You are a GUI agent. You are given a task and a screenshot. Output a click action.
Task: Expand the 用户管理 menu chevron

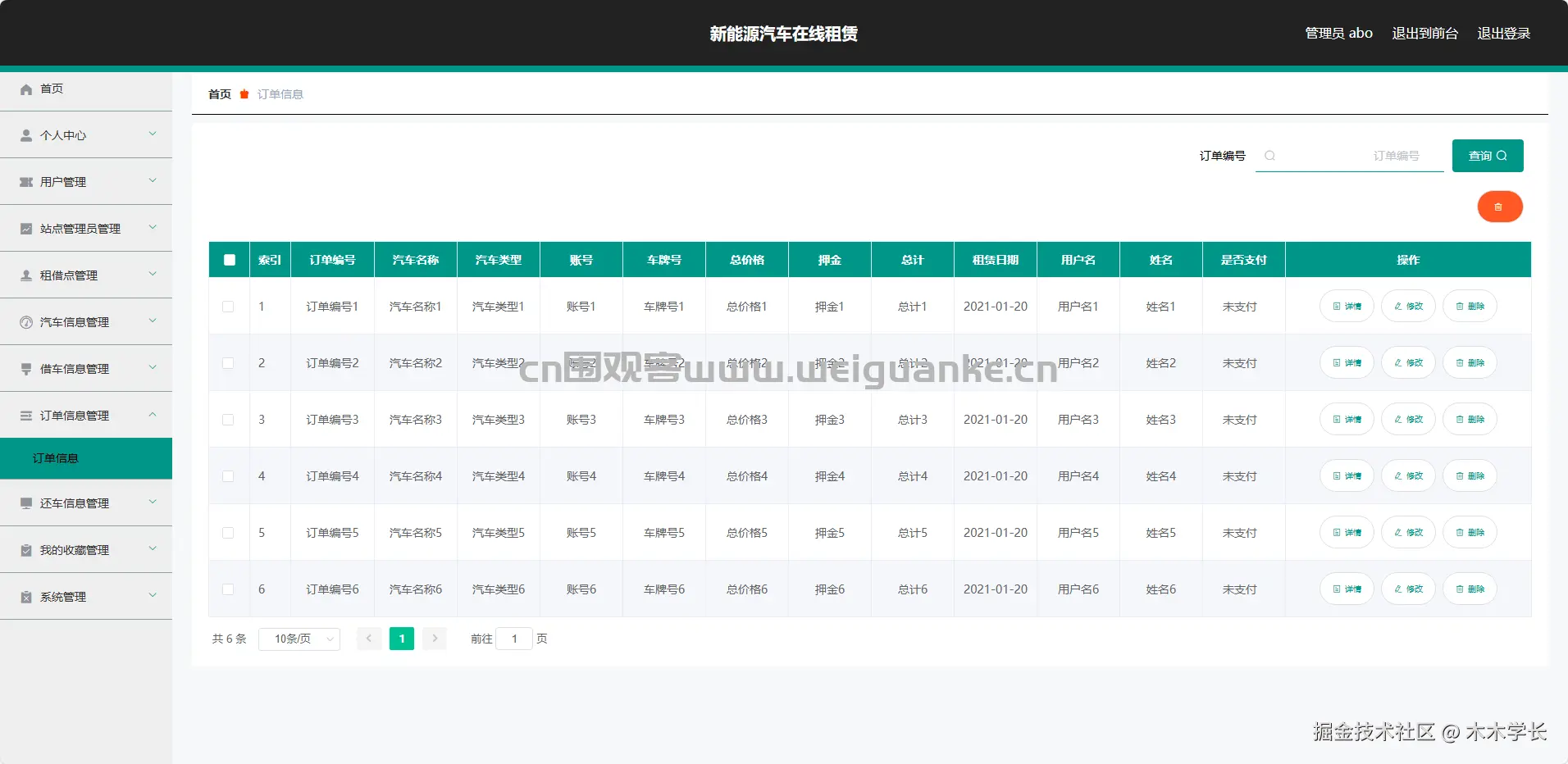tap(153, 180)
